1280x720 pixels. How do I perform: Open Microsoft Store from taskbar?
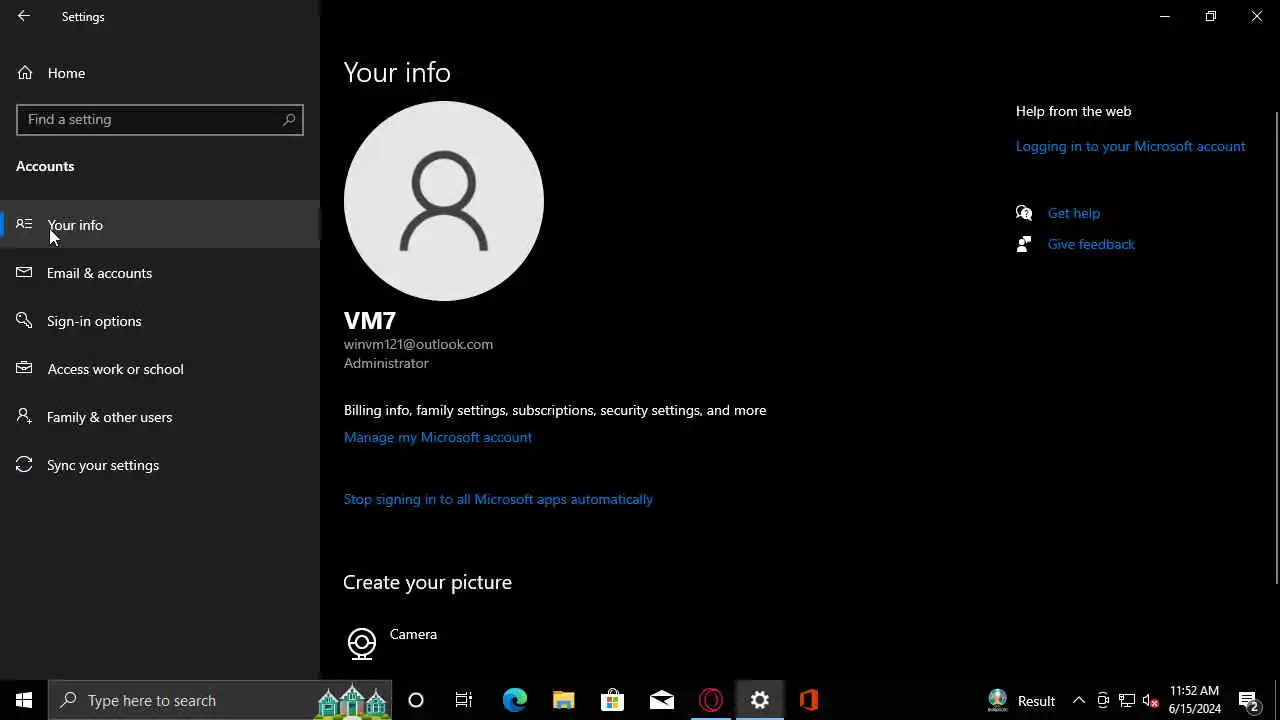click(x=612, y=700)
